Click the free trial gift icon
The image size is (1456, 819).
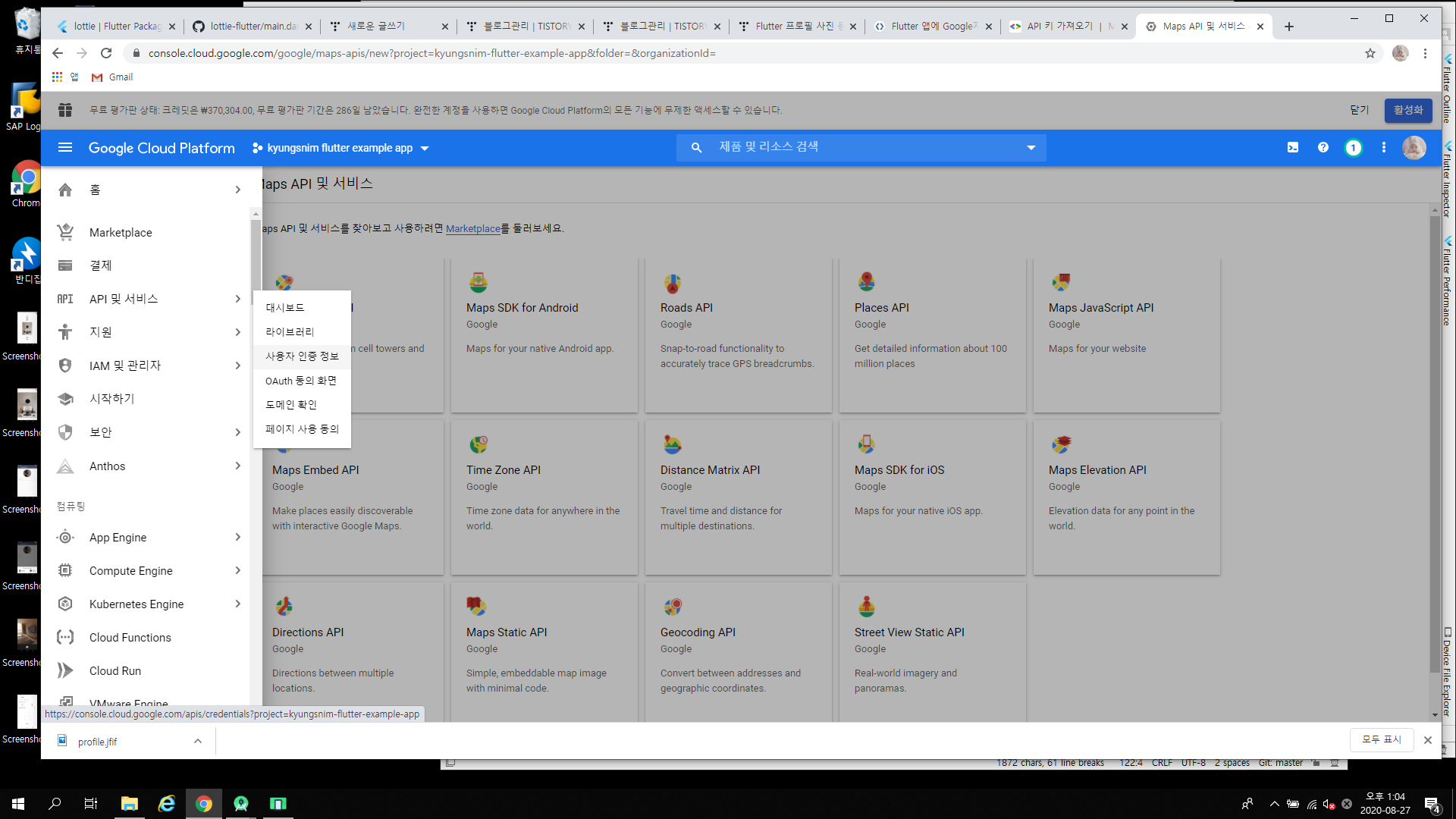click(x=65, y=111)
